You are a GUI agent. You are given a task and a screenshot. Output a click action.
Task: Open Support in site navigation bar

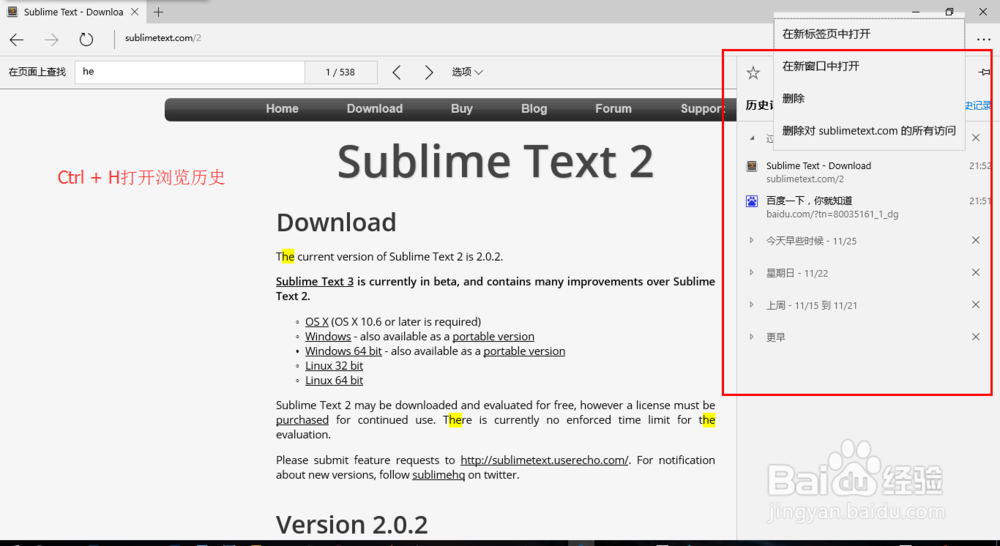pyautogui.click(x=701, y=109)
